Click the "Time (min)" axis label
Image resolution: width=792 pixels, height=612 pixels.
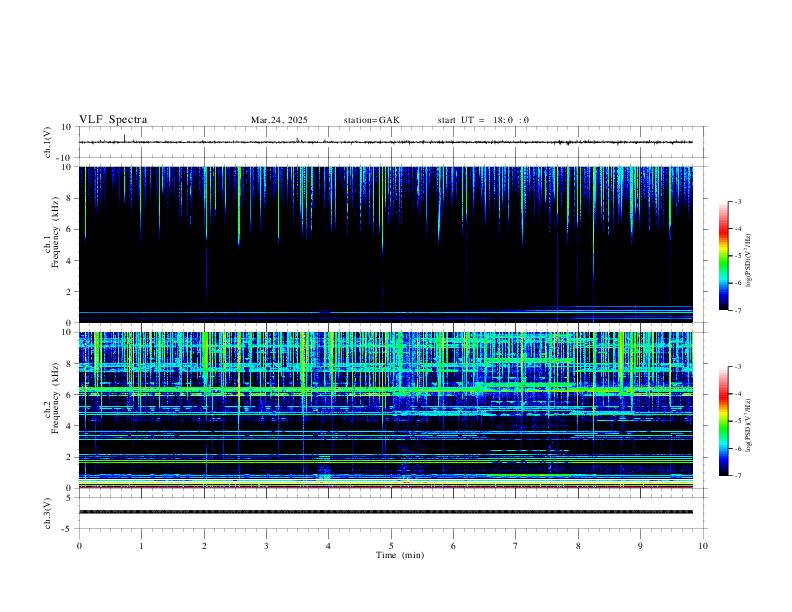click(400, 555)
